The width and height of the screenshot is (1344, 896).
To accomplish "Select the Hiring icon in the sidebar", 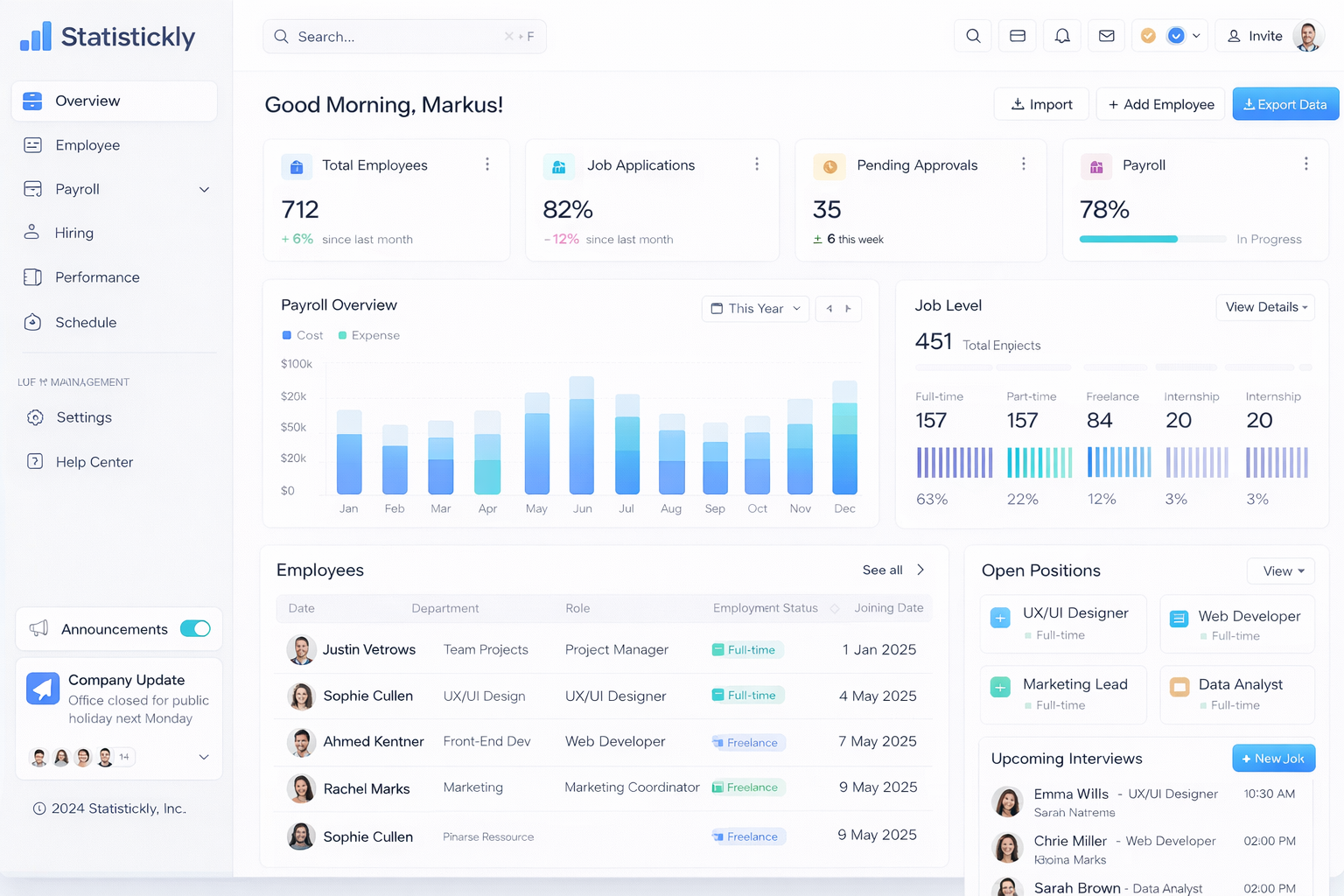I will pyautogui.click(x=32, y=233).
